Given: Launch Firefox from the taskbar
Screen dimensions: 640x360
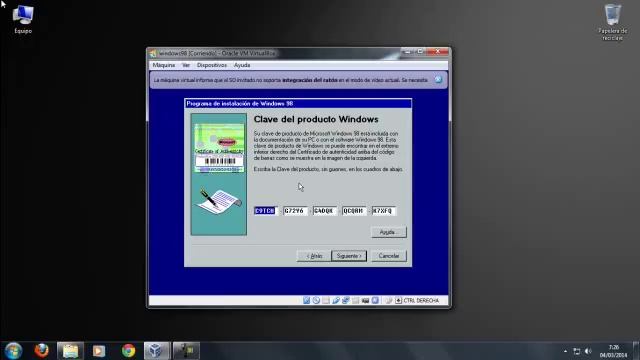Looking at the screenshot, I should 41,351.
